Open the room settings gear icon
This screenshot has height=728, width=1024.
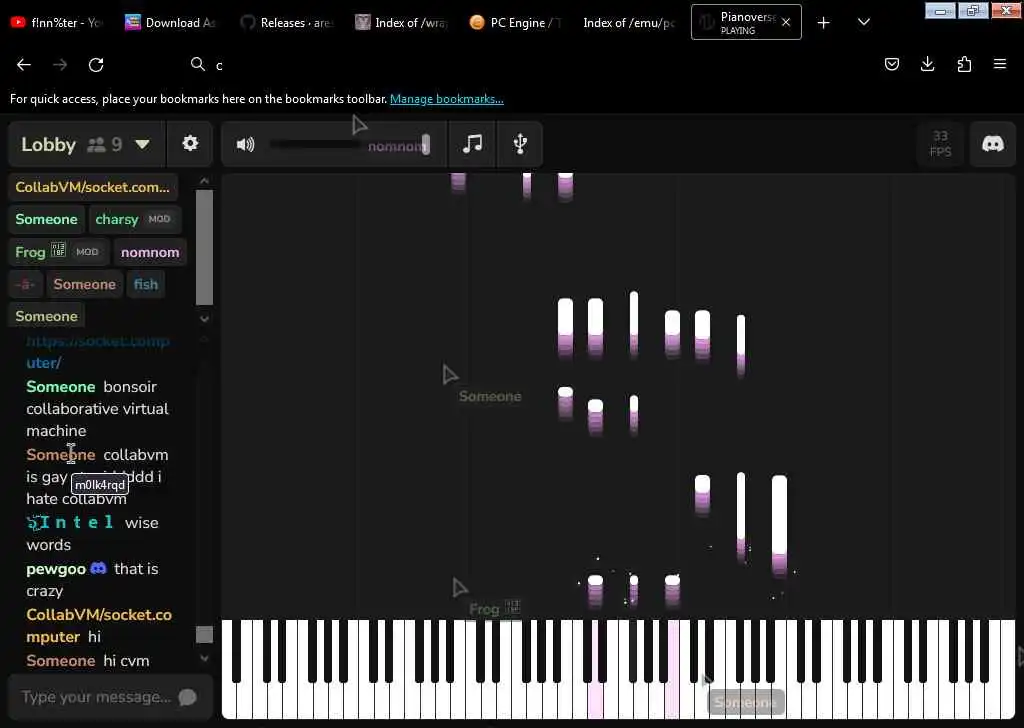pyautogui.click(x=189, y=143)
